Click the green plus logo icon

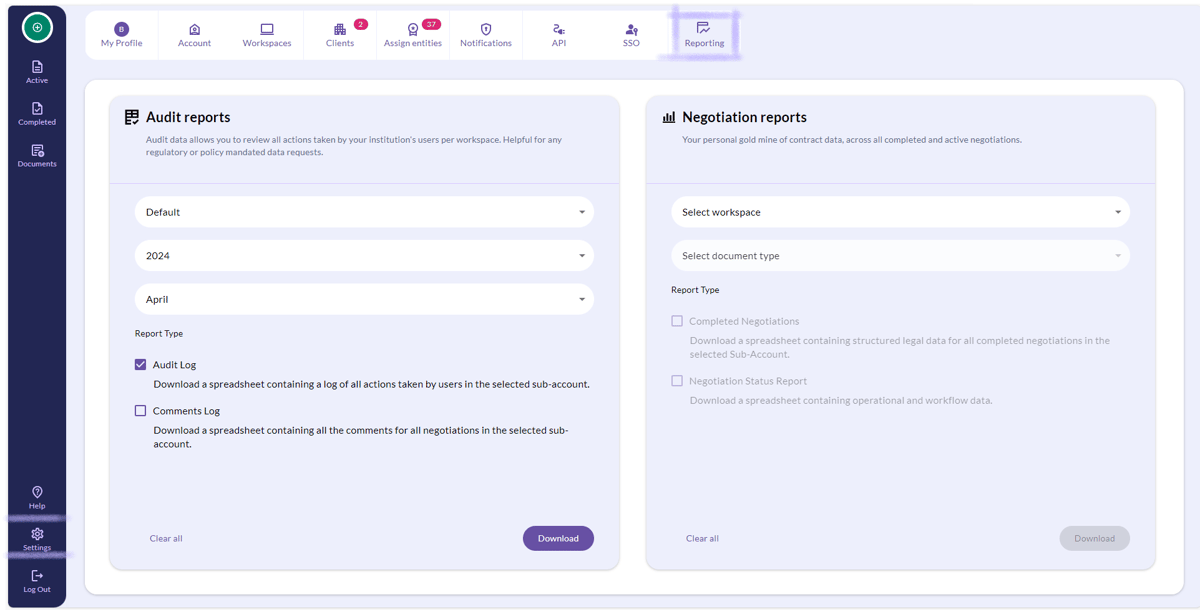click(37, 28)
